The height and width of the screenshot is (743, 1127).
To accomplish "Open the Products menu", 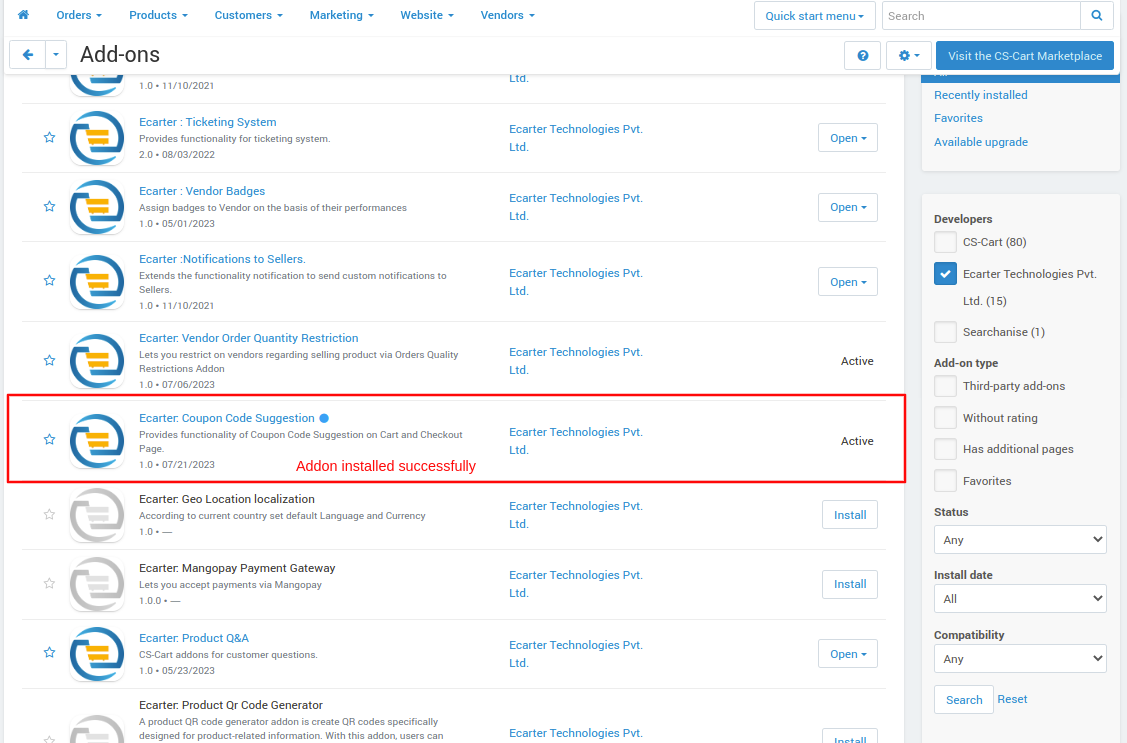I will point(158,15).
